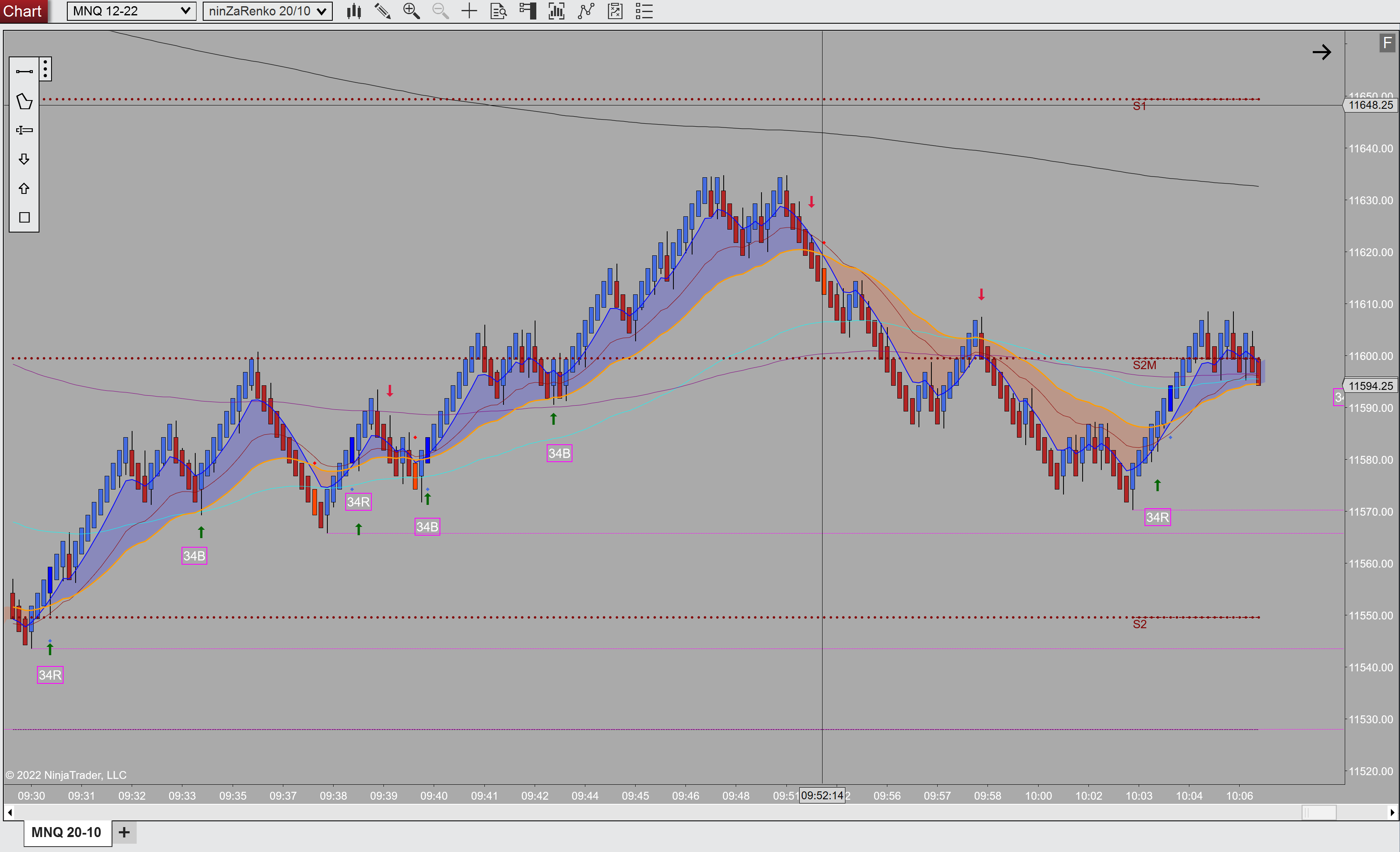Click the 10:00 time axis label
The image size is (1400, 852).
(1038, 796)
